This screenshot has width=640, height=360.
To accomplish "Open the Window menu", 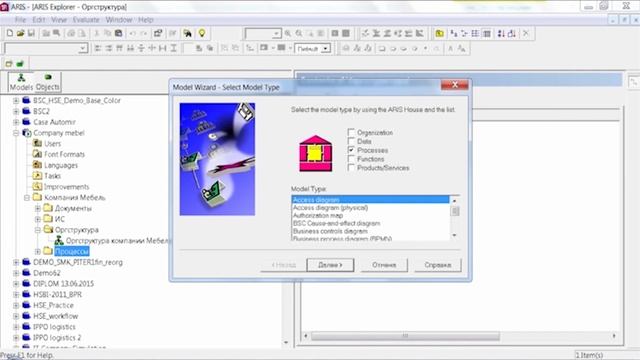I will coord(119,20).
